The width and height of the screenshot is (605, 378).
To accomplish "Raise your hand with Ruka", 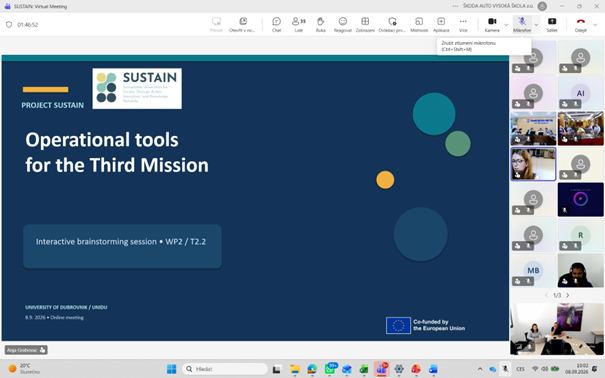I will click(x=321, y=24).
